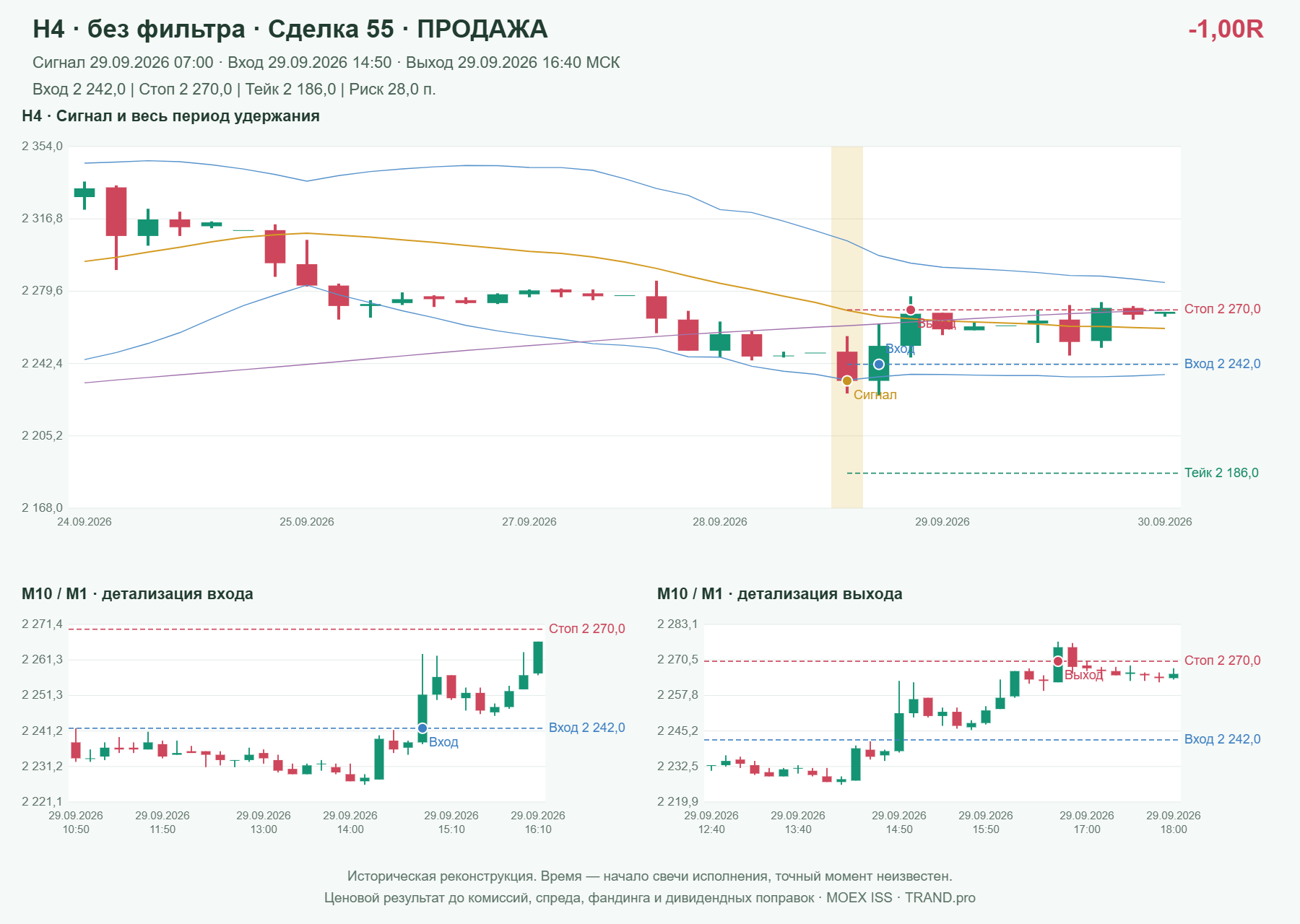This screenshot has width=1300, height=924.
Task: Click the 2 168,0 price axis label
Action: click(43, 508)
